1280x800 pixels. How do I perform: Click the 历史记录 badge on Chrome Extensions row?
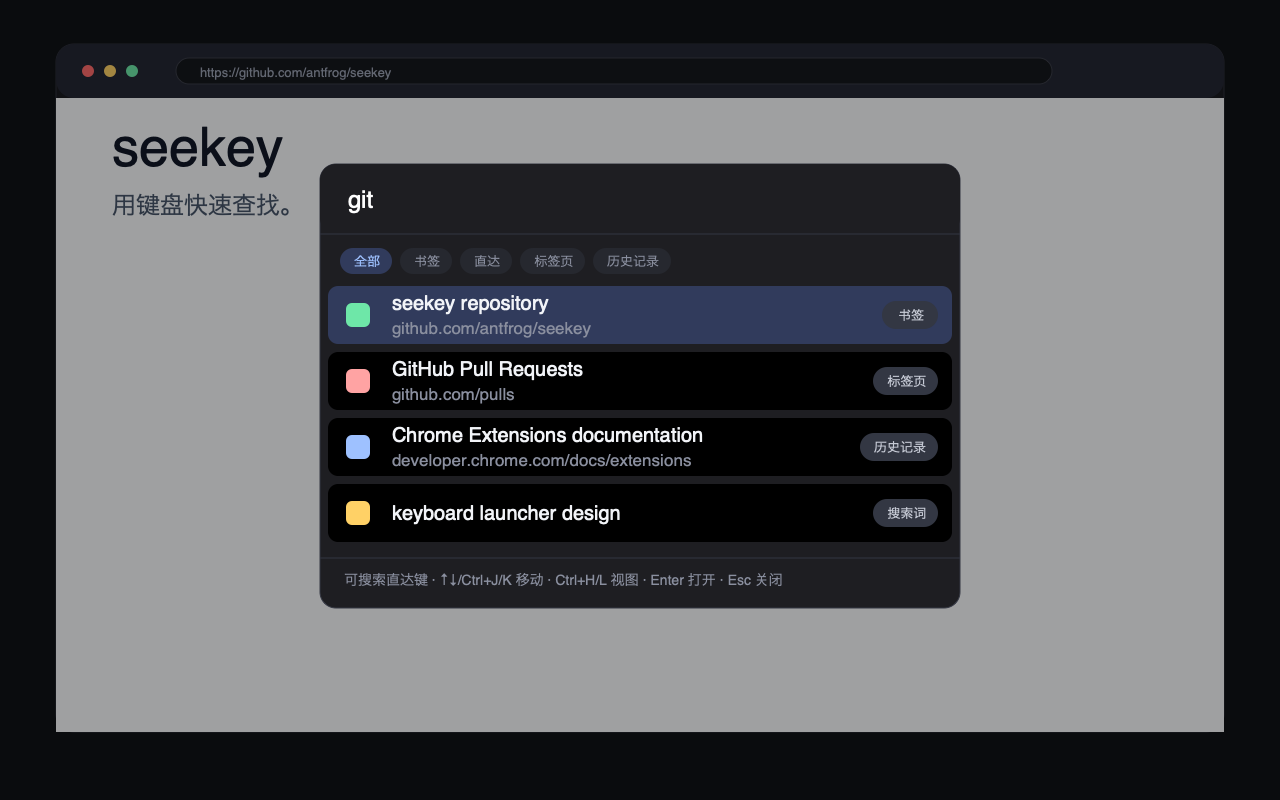tap(899, 447)
